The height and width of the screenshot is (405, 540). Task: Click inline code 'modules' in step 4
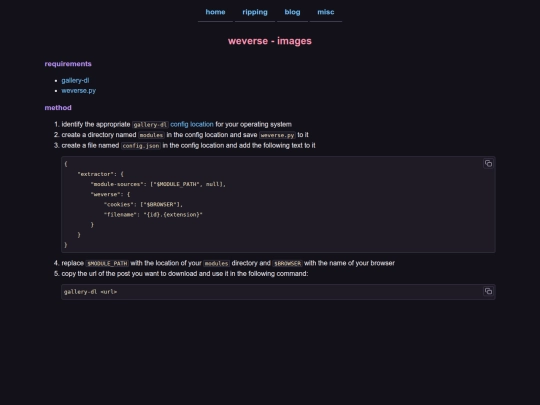click(216, 263)
